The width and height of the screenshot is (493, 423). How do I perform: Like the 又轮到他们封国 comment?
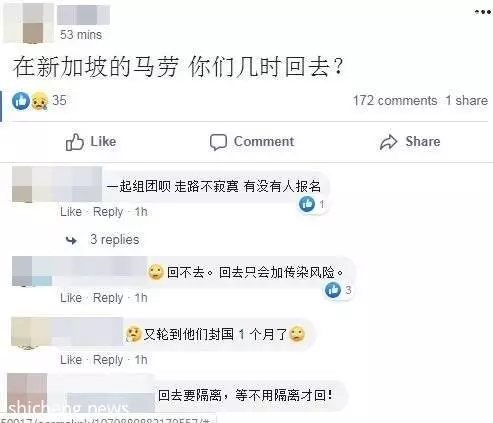click(71, 360)
